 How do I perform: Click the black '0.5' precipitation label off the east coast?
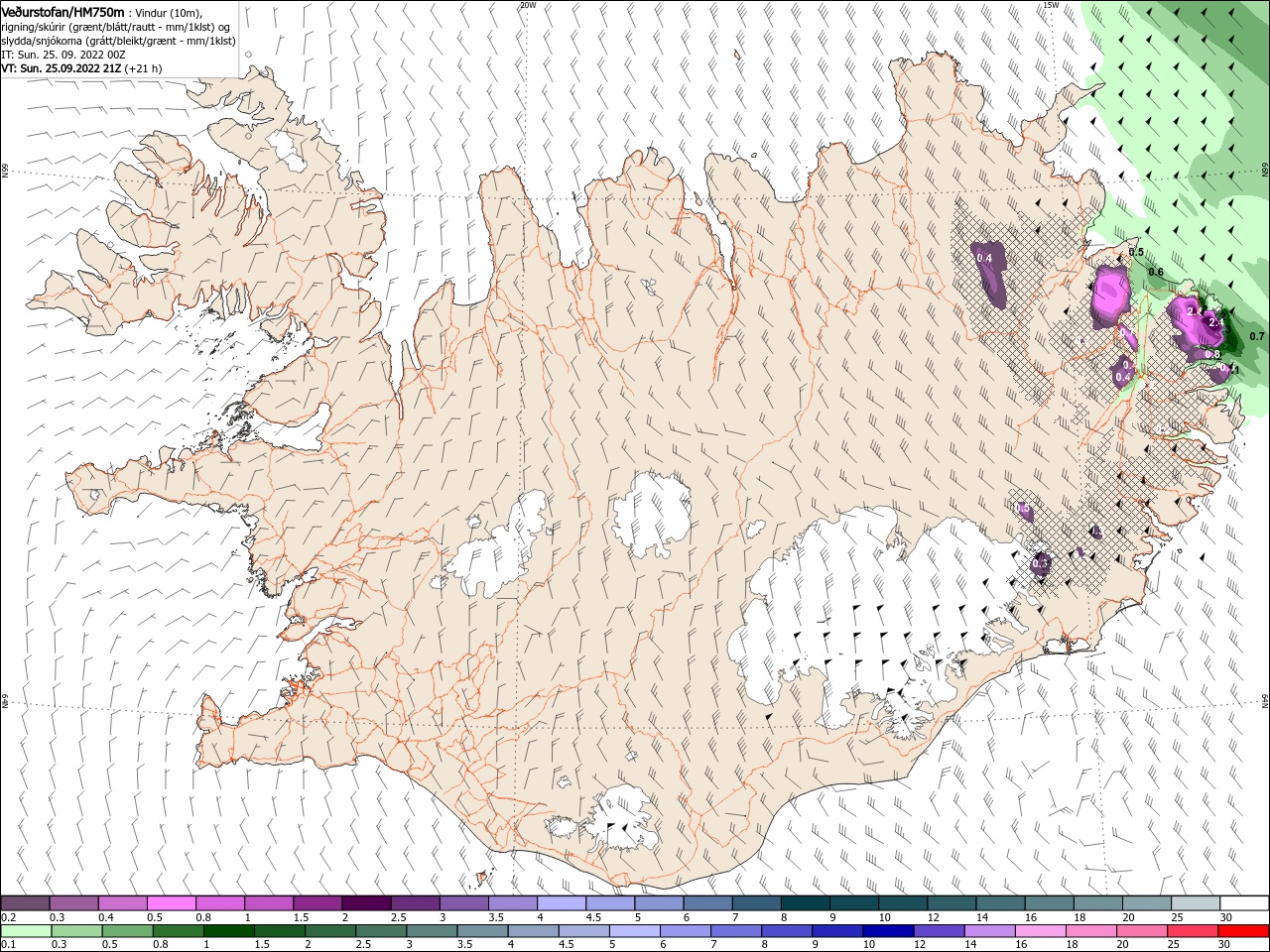tap(1136, 253)
